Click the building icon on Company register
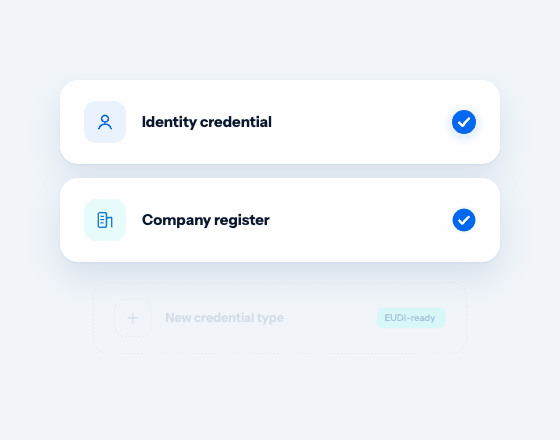This screenshot has width=560, height=440. pyautogui.click(x=105, y=220)
